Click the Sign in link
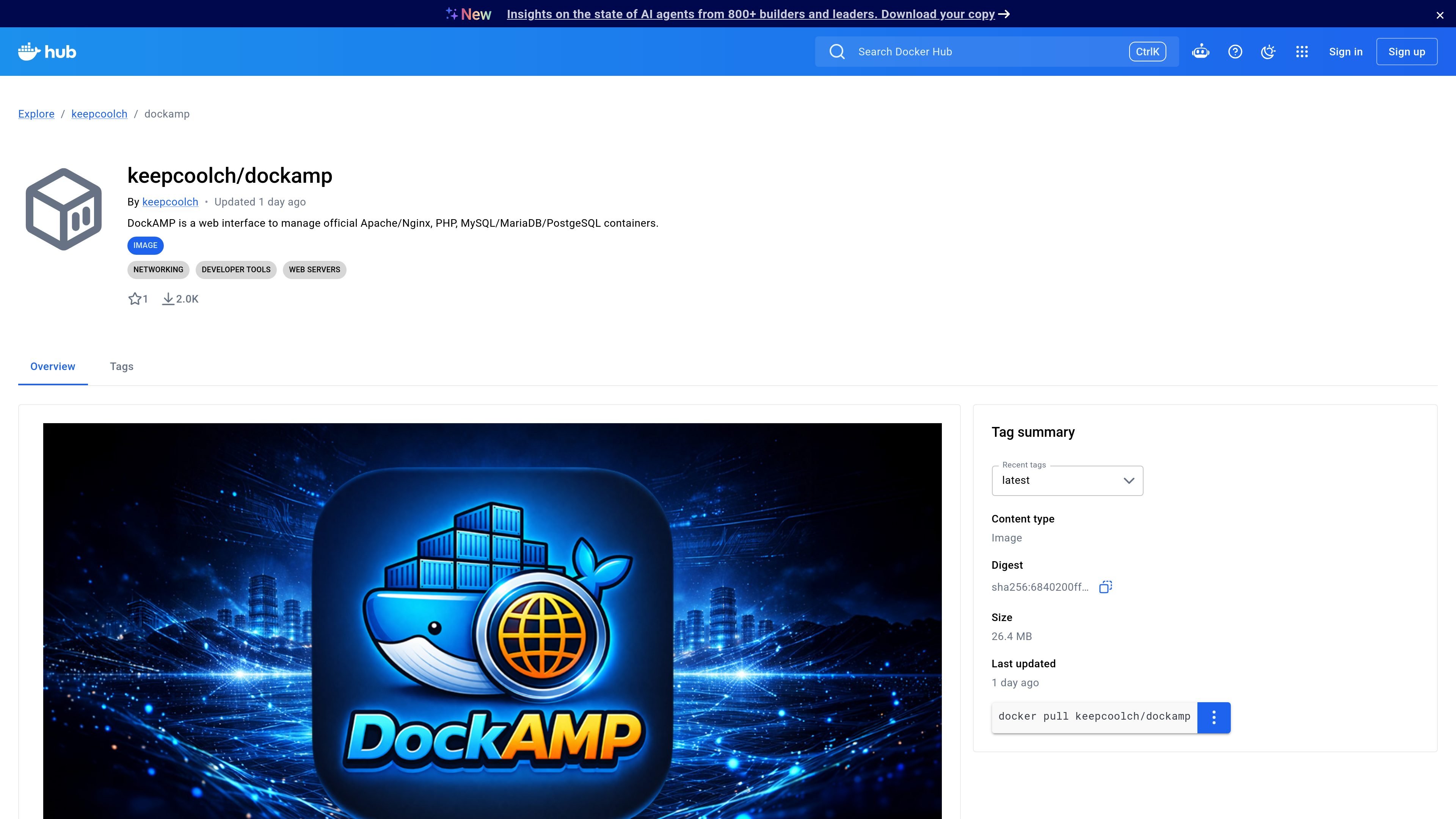Screen dimensions: 1456x819 tap(1345, 52)
